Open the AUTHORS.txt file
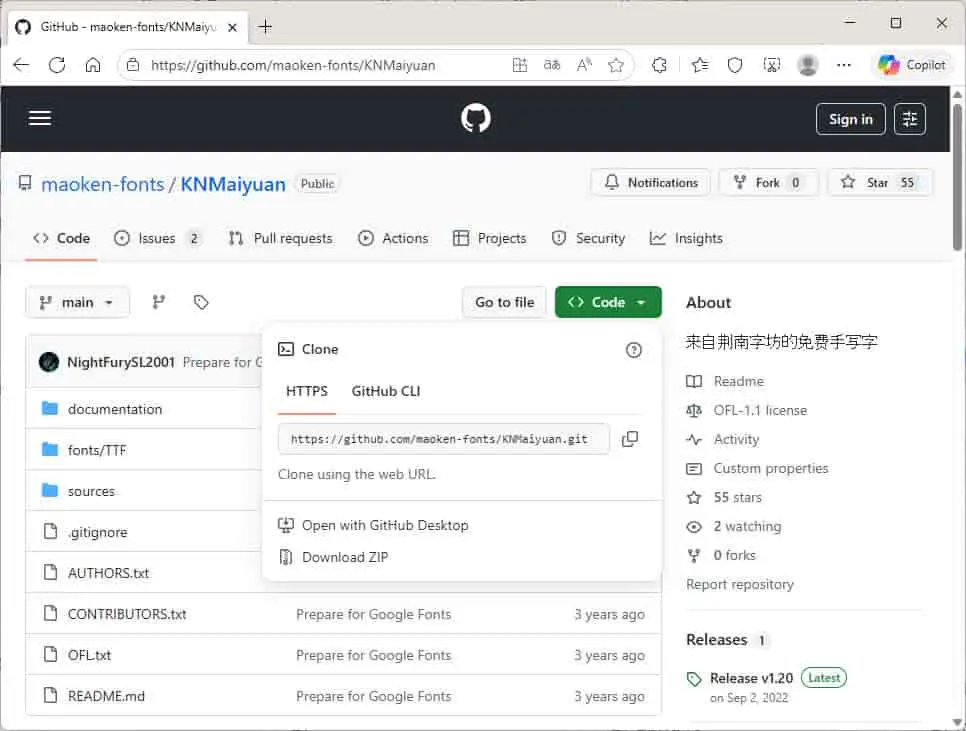The height and width of the screenshot is (731, 966). [108, 573]
